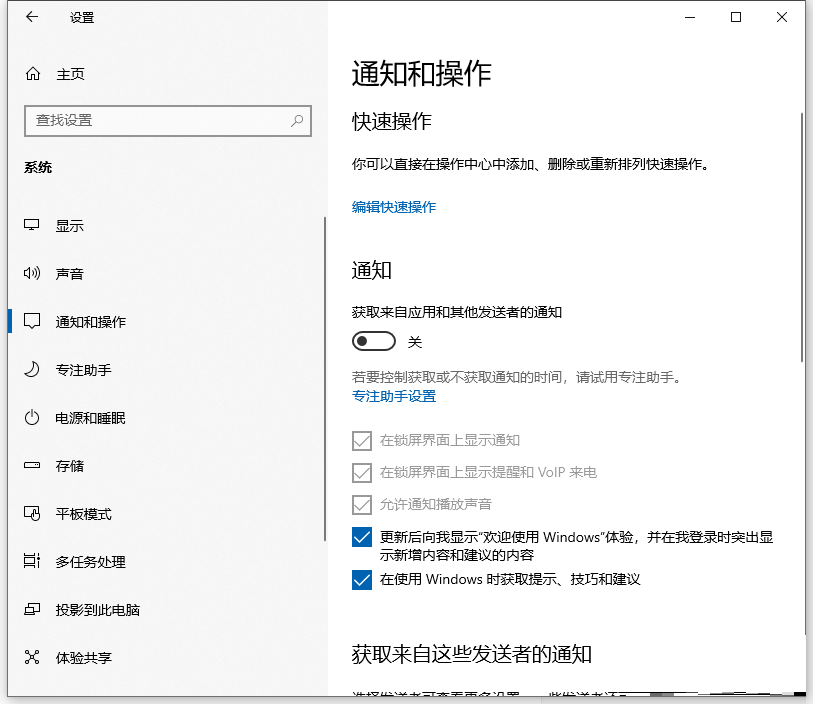Screen dimensions: 813x704
Task: Uncheck the Windows welcome experience option
Action: [x=362, y=537]
